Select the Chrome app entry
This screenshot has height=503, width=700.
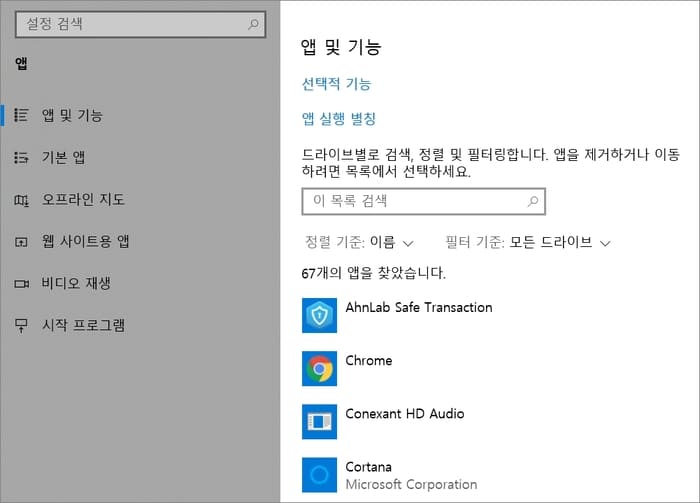pos(491,369)
